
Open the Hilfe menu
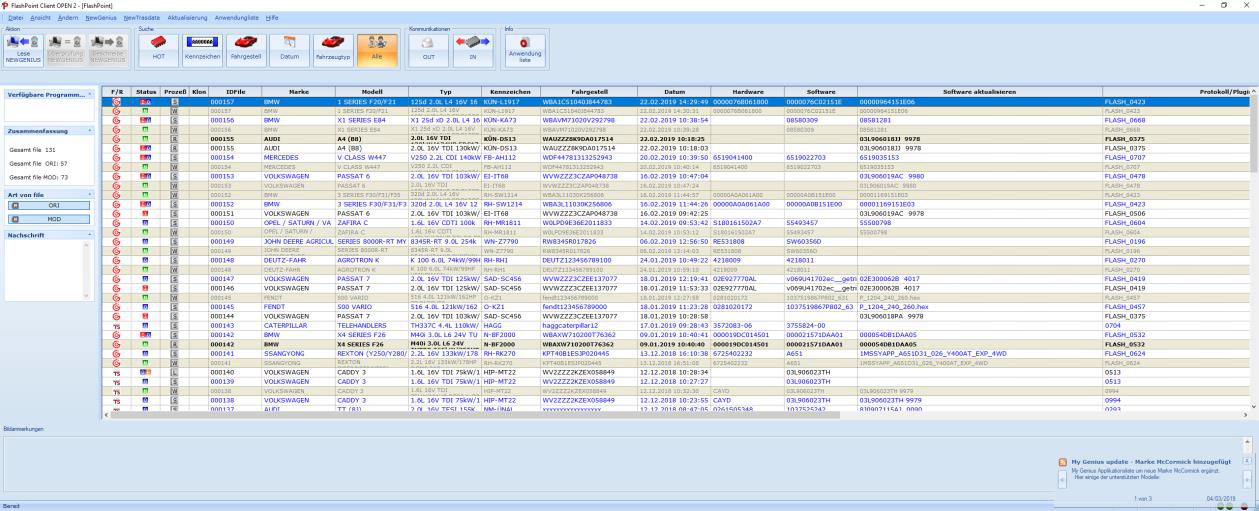272,18
